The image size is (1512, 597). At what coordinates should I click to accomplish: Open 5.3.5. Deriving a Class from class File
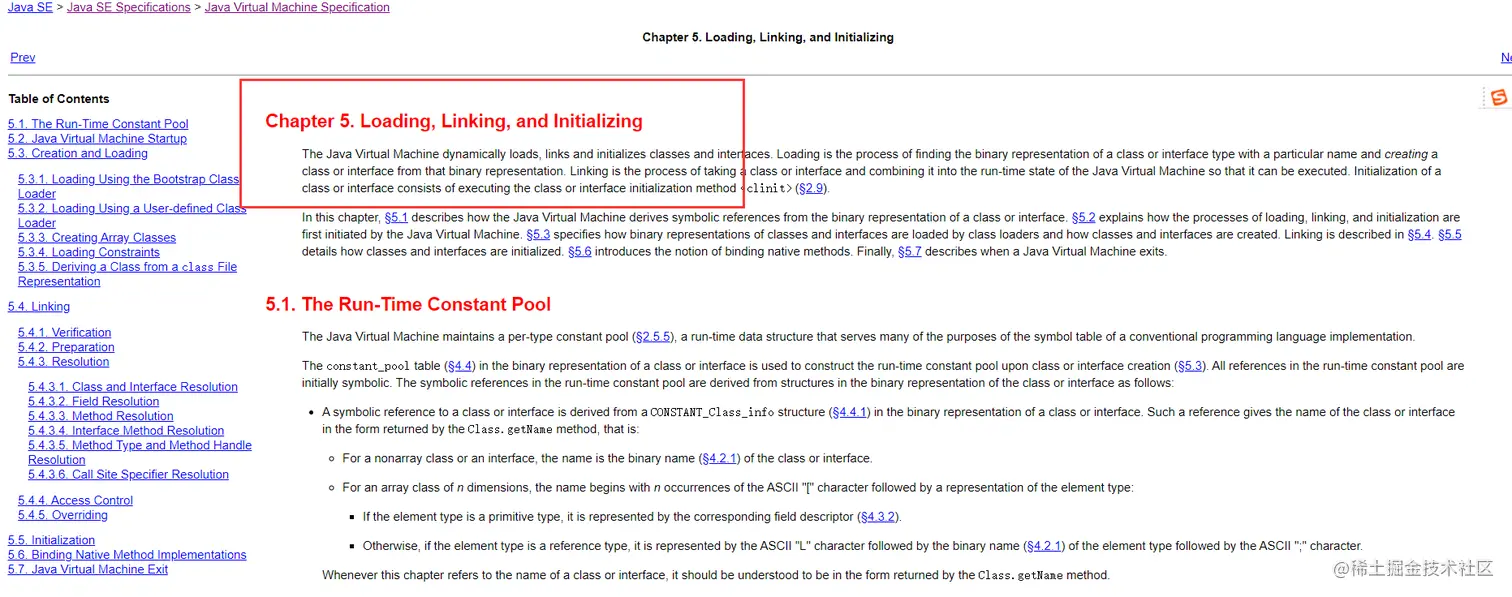point(127,274)
